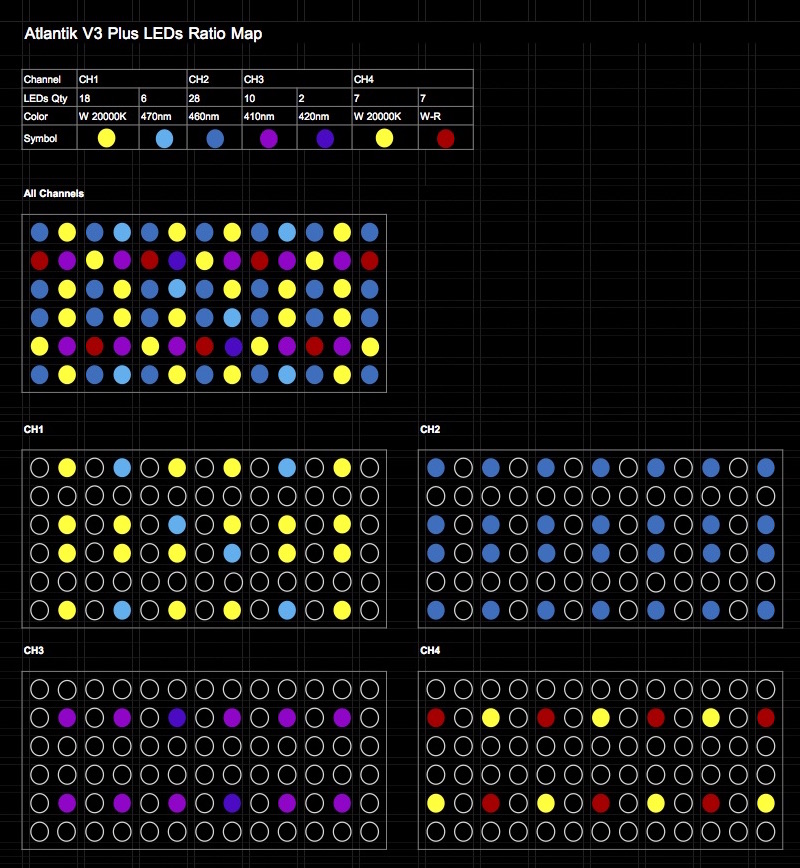Choose the blue 460nm legend symbol
Image resolution: width=800 pixels, height=868 pixels.
pyautogui.click(x=215, y=138)
